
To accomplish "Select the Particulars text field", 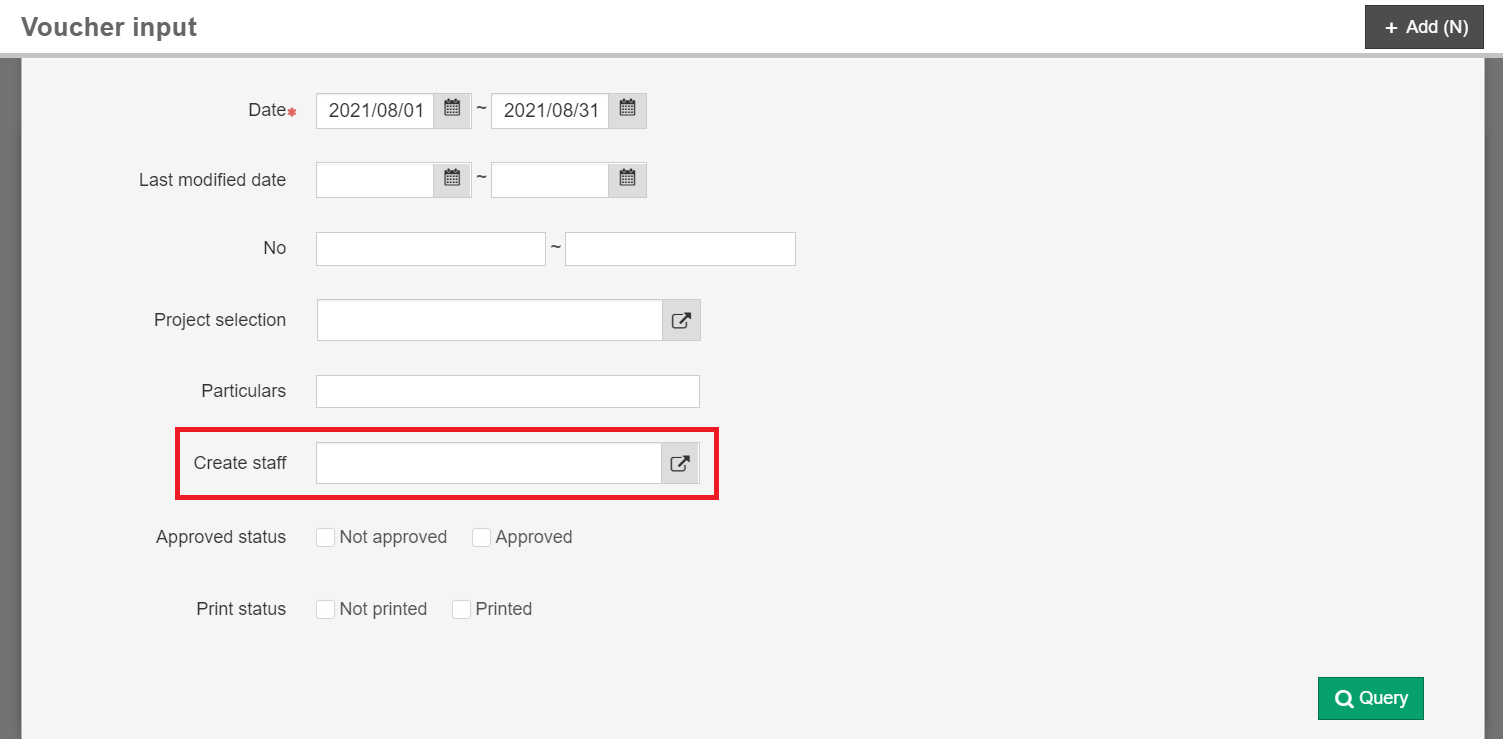I will 507,392.
